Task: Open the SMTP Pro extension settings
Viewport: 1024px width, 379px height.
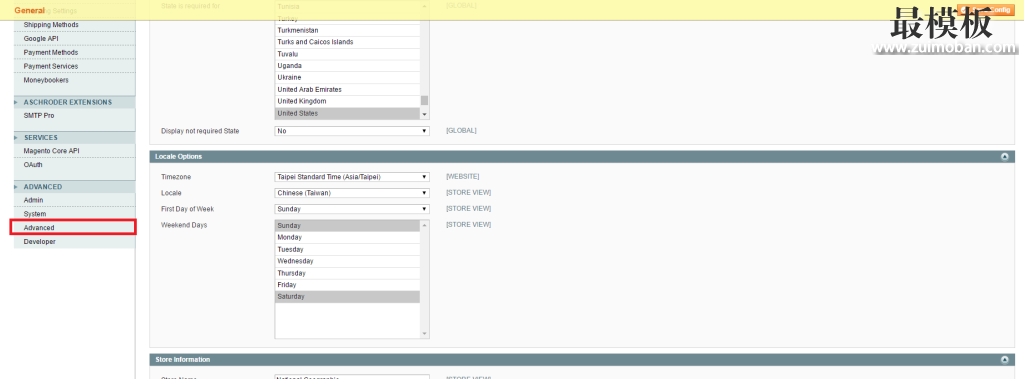Action: click(x=39, y=116)
